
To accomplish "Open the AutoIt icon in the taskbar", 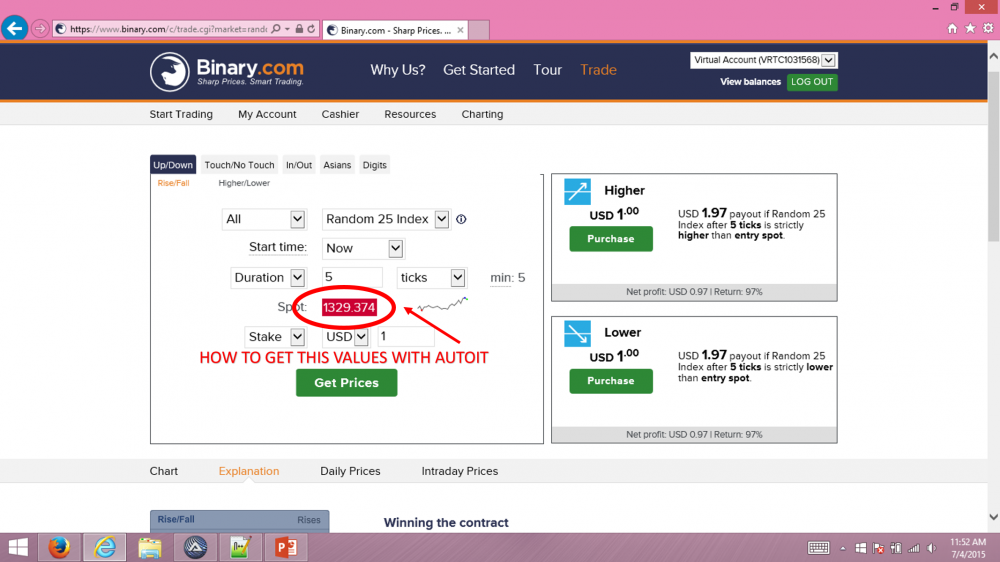I will tap(195, 547).
